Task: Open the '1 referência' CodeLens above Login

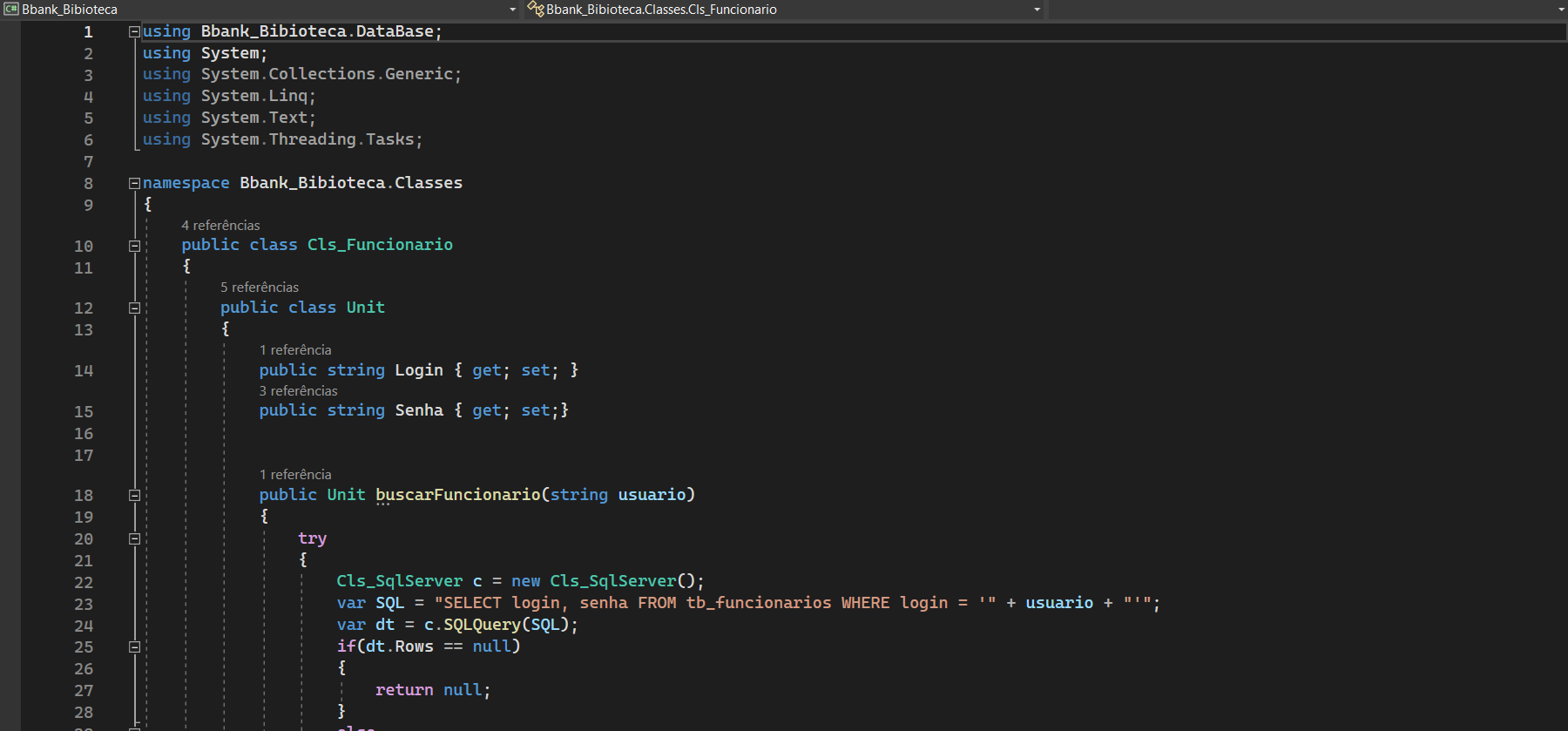Action: 295,350
